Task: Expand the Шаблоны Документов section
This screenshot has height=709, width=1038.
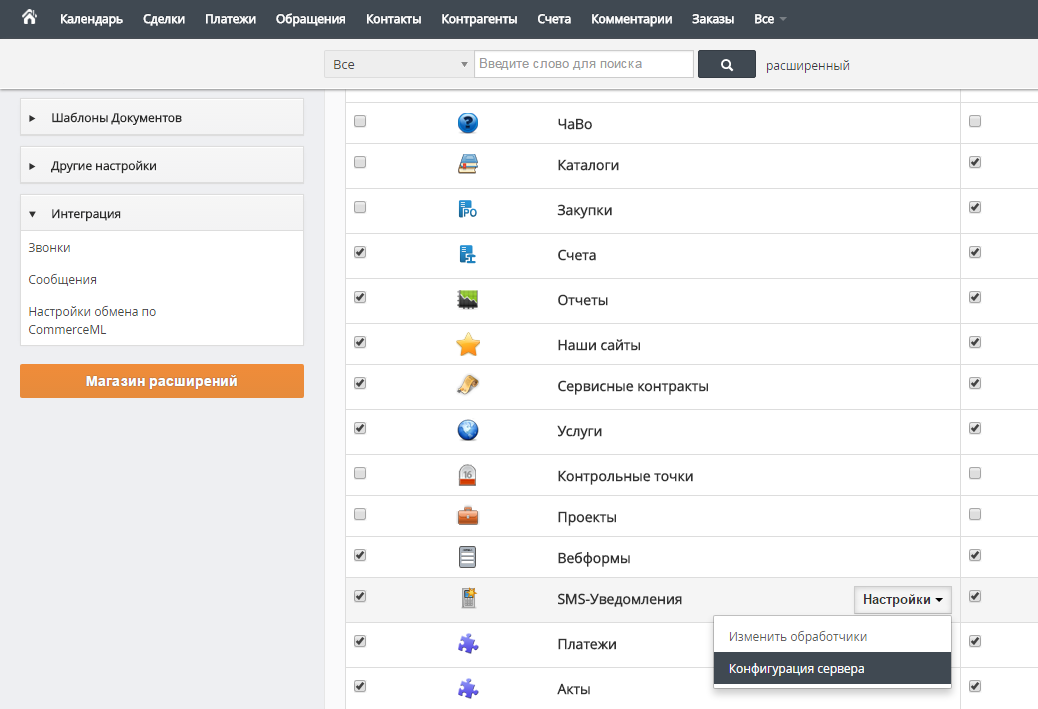Action: [162, 118]
